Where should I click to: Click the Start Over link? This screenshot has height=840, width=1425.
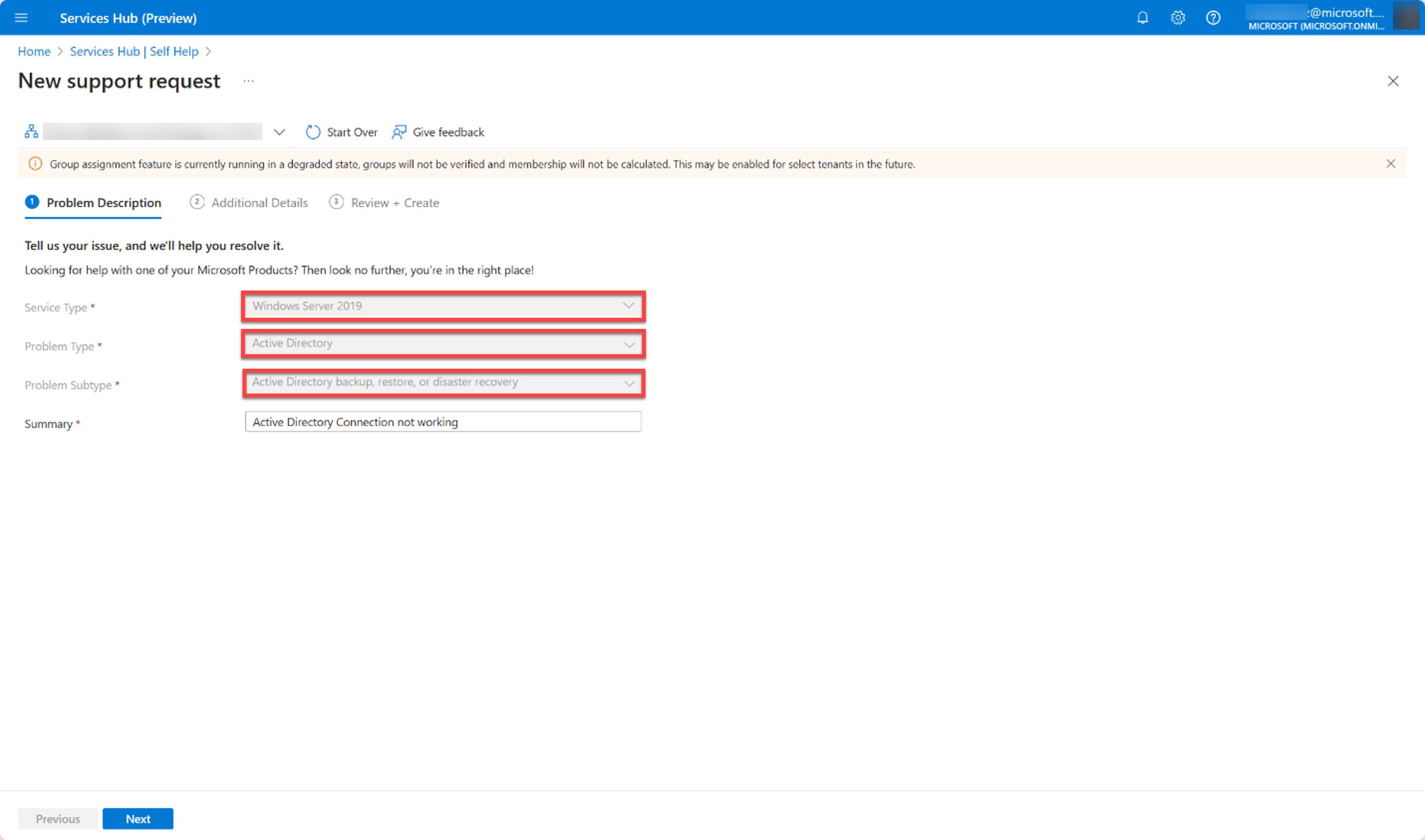[343, 131]
